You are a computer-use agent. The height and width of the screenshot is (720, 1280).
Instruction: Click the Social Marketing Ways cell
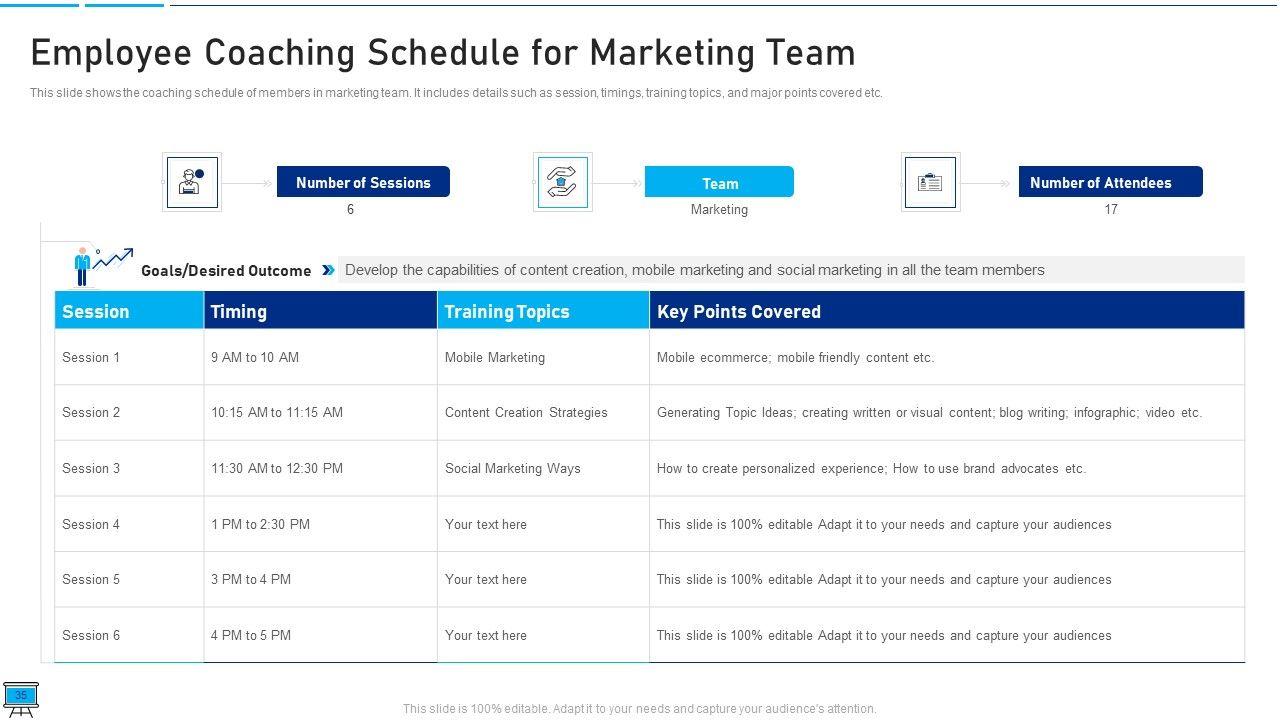(512, 468)
